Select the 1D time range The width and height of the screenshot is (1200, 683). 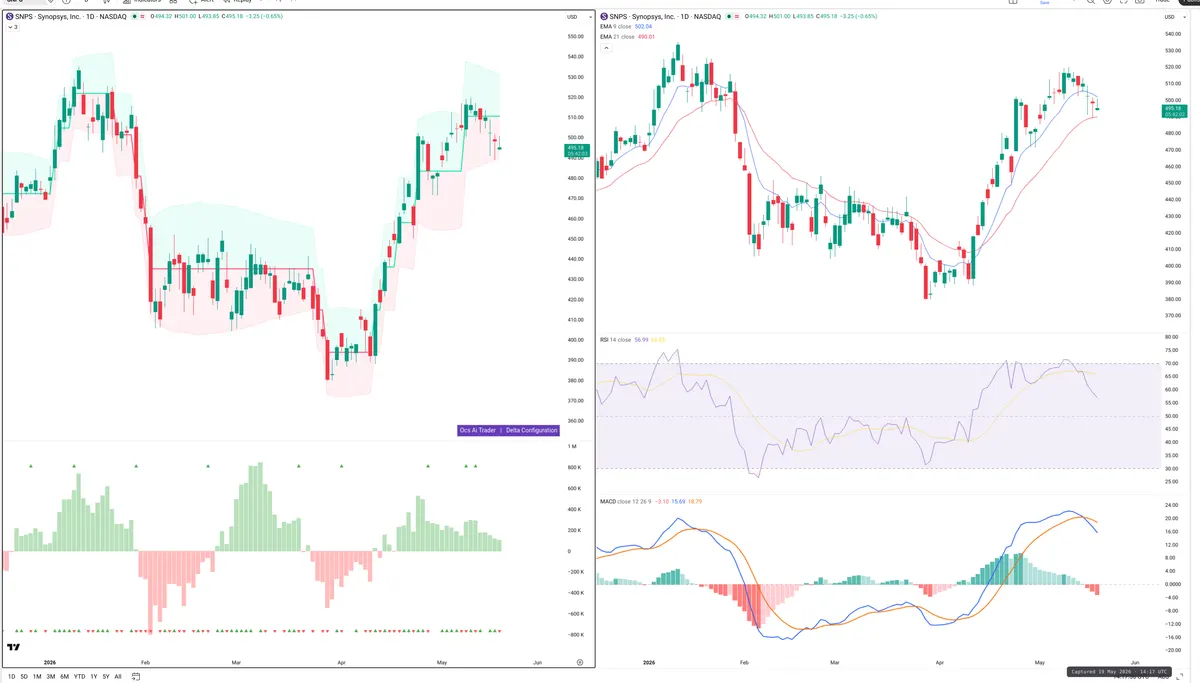click(x=11, y=677)
